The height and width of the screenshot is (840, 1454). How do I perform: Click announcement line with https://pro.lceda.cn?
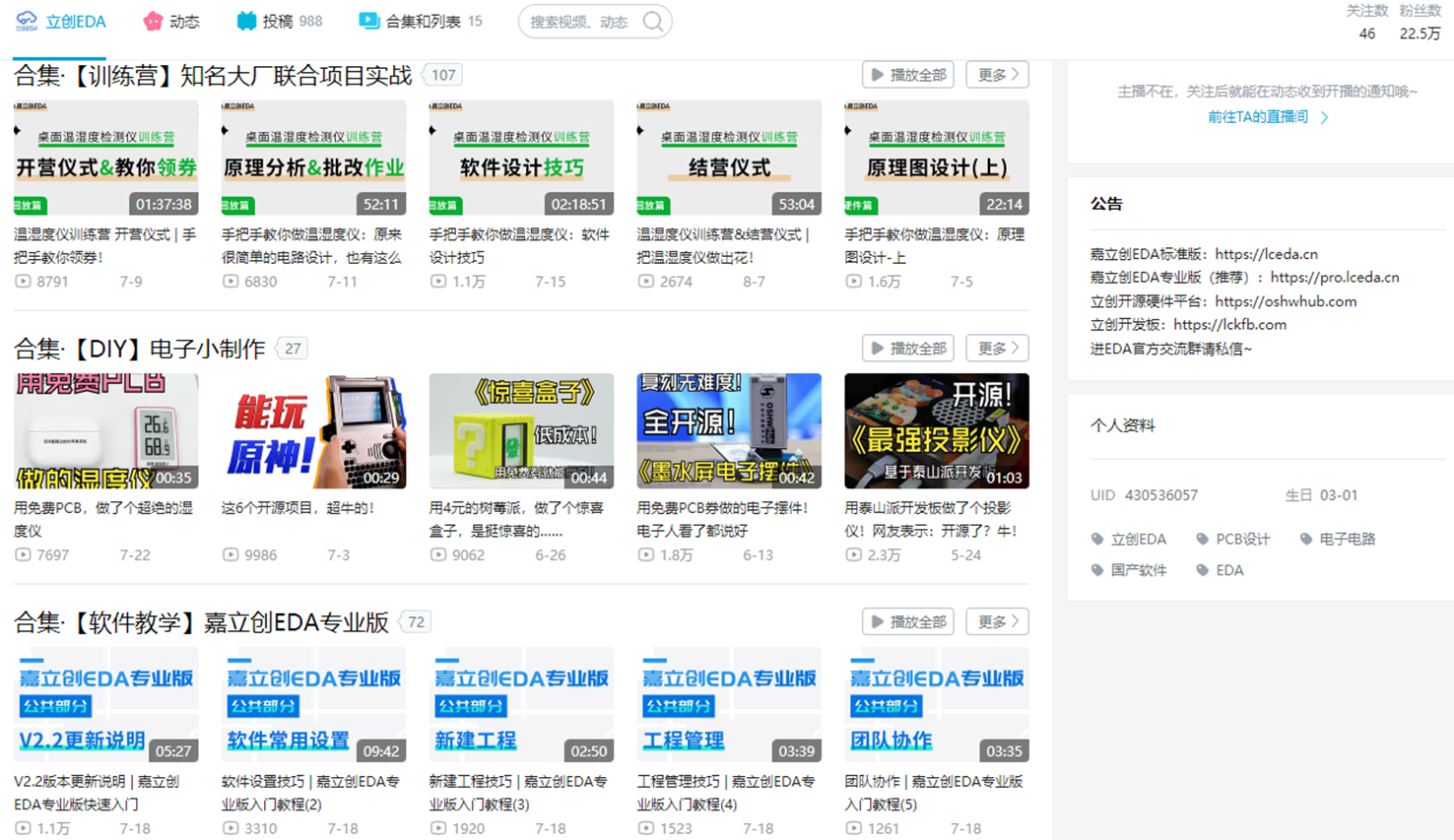1245,278
